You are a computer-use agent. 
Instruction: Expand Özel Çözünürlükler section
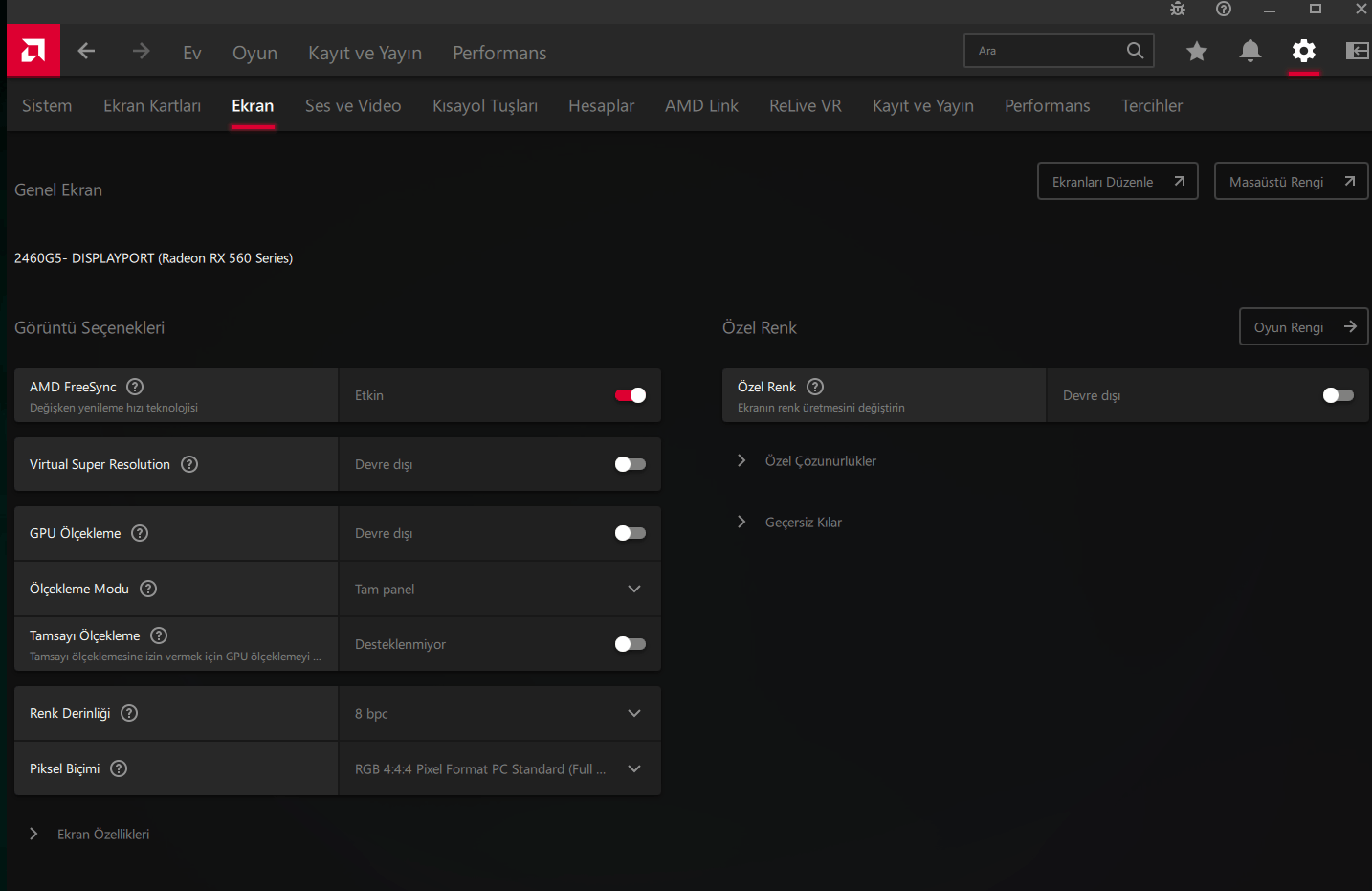coord(808,460)
